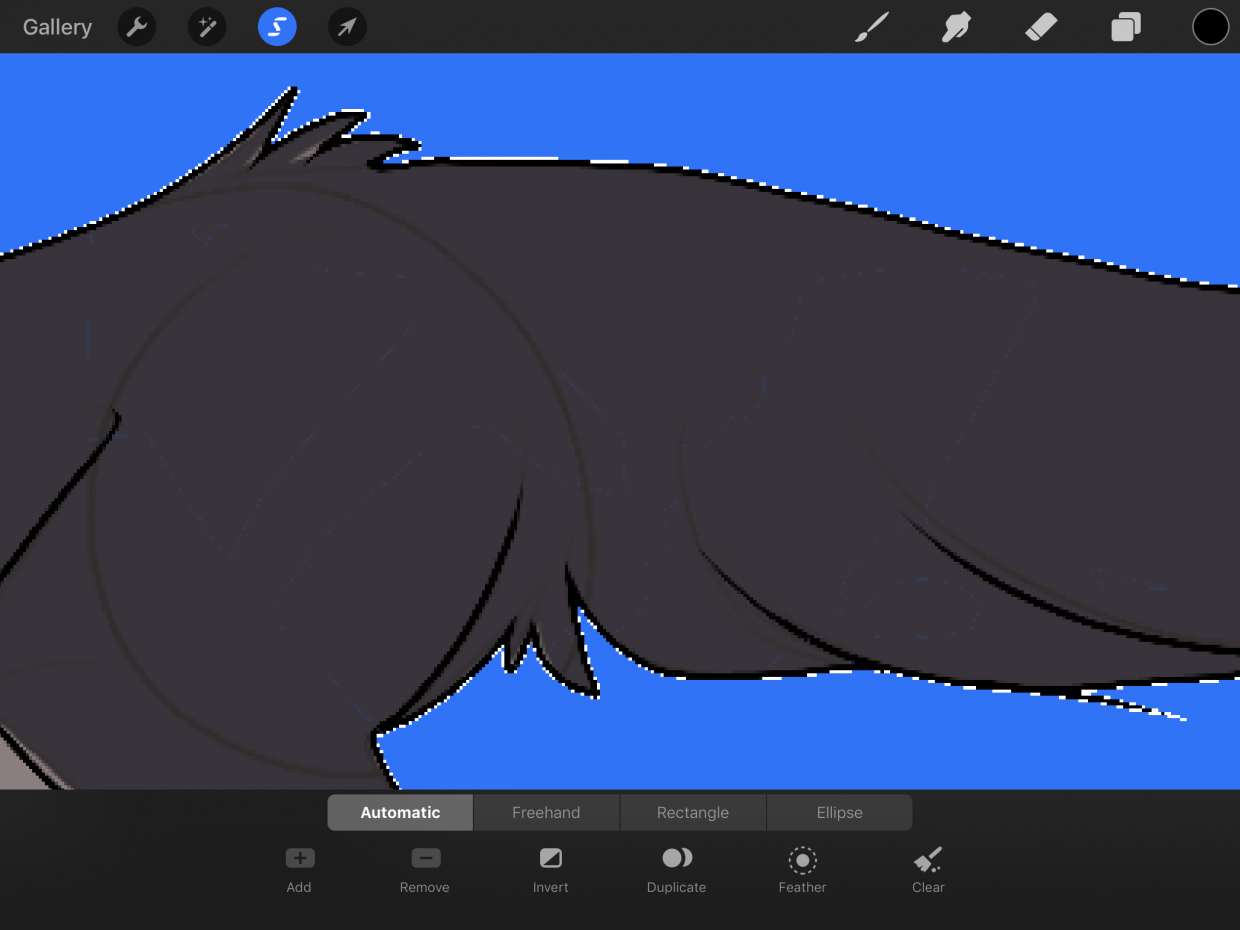Clear the current selection

click(928, 870)
